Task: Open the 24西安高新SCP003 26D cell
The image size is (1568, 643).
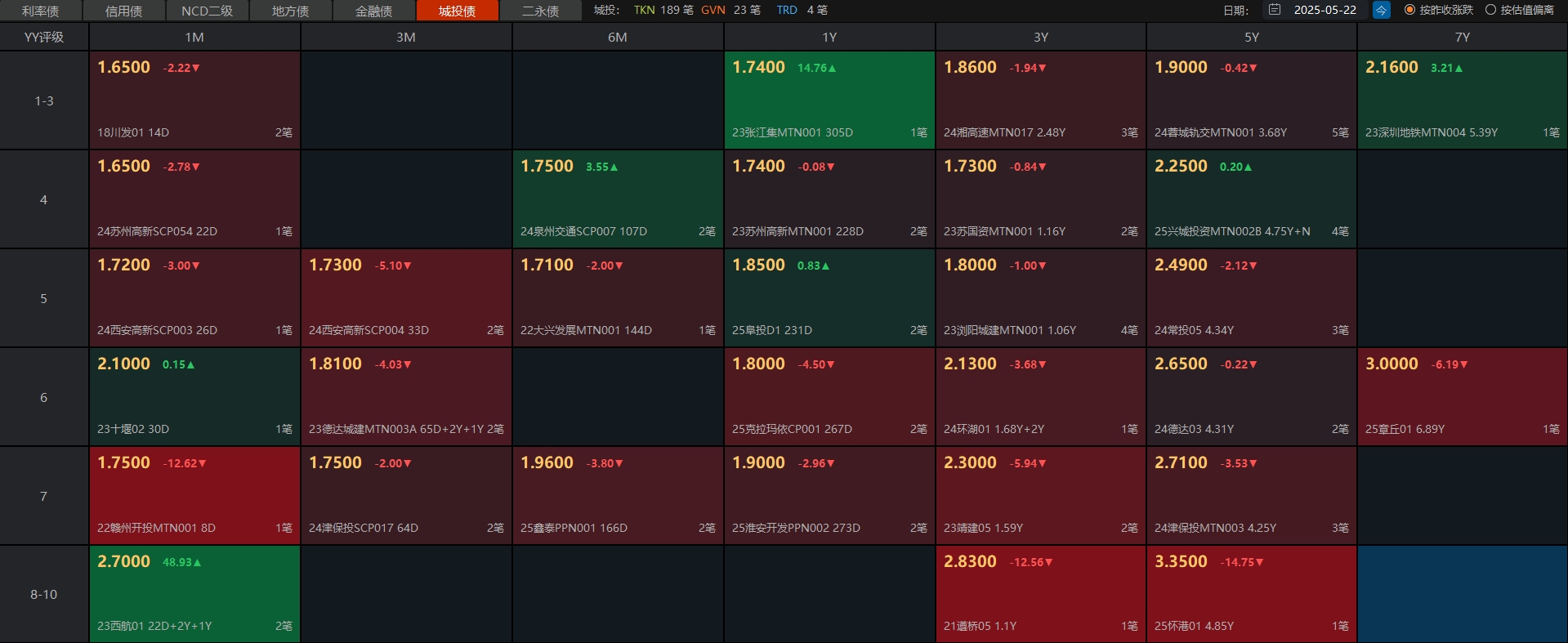Action: (x=194, y=298)
